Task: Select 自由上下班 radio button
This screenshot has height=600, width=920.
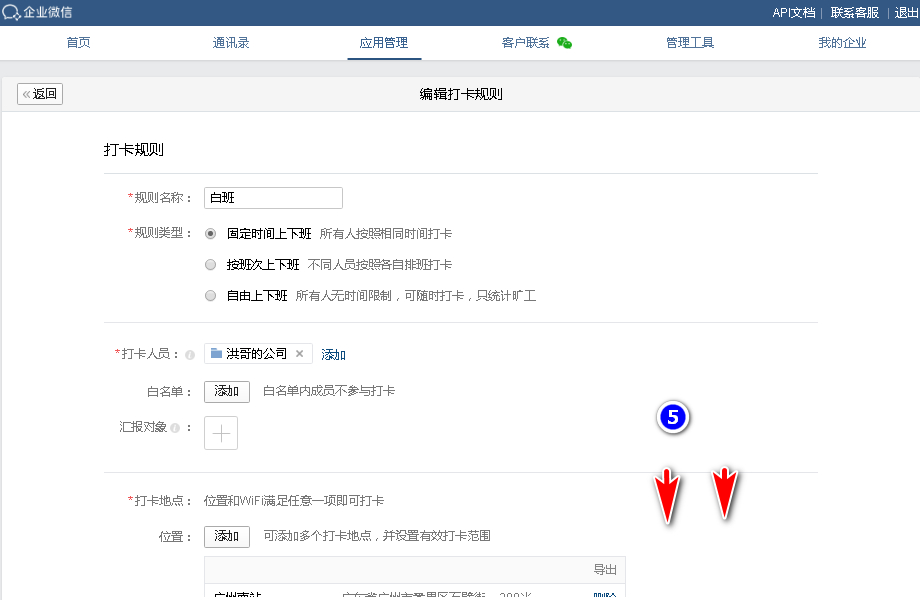Action: pyautogui.click(x=210, y=296)
